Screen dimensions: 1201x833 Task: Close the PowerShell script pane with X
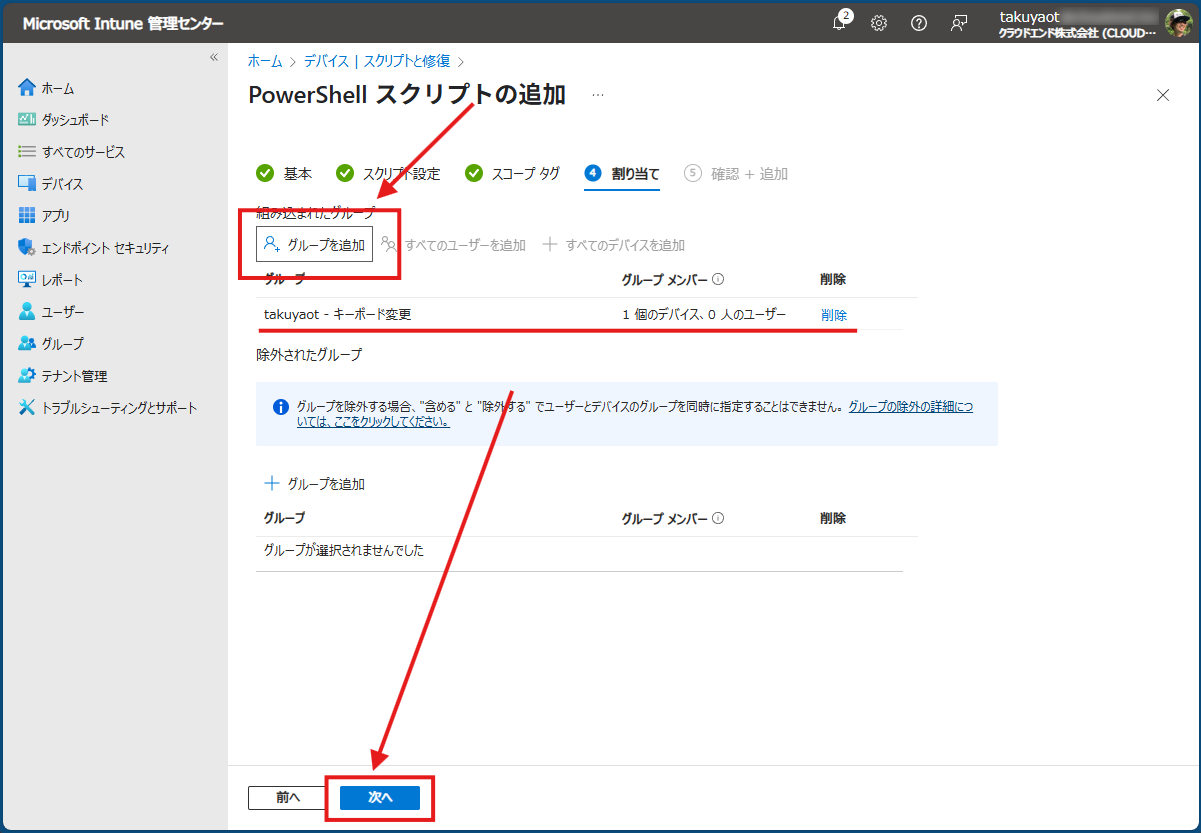pos(1163,95)
